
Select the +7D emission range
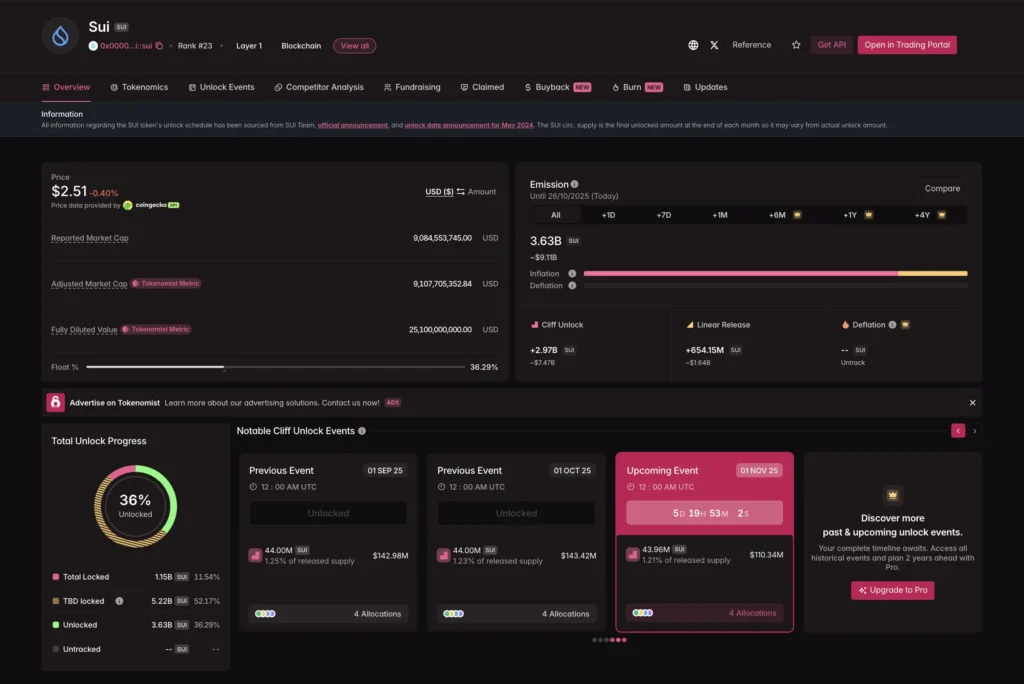pyautogui.click(x=664, y=215)
